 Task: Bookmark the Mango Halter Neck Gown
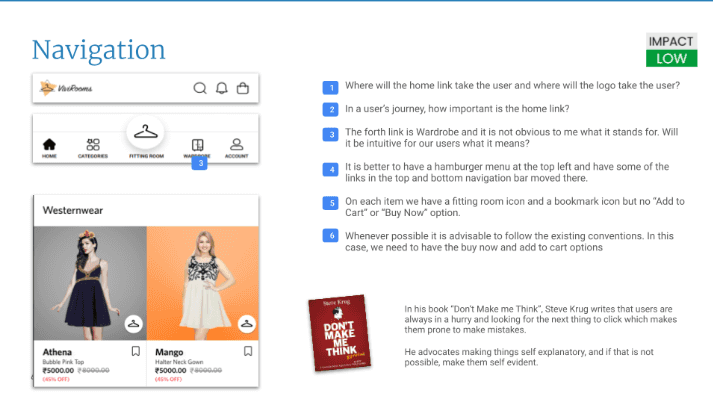pos(248,351)
